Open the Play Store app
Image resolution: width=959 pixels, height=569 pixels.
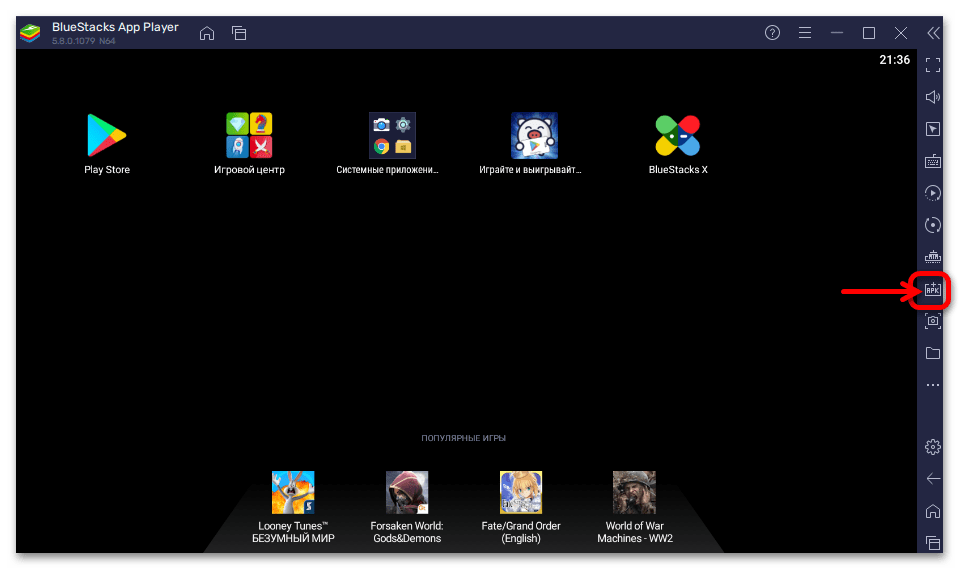click(106, 135)
